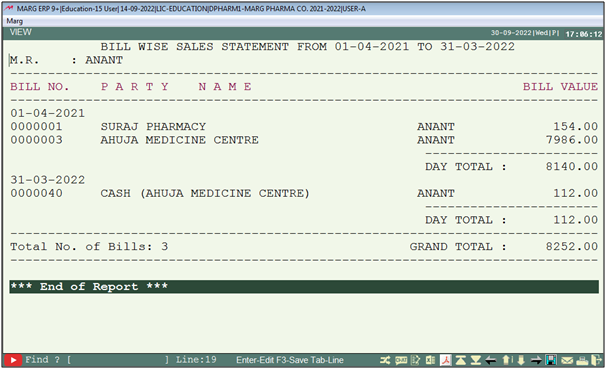Email the report via the envelope icon
607x369 pixels.
(567, 360)
